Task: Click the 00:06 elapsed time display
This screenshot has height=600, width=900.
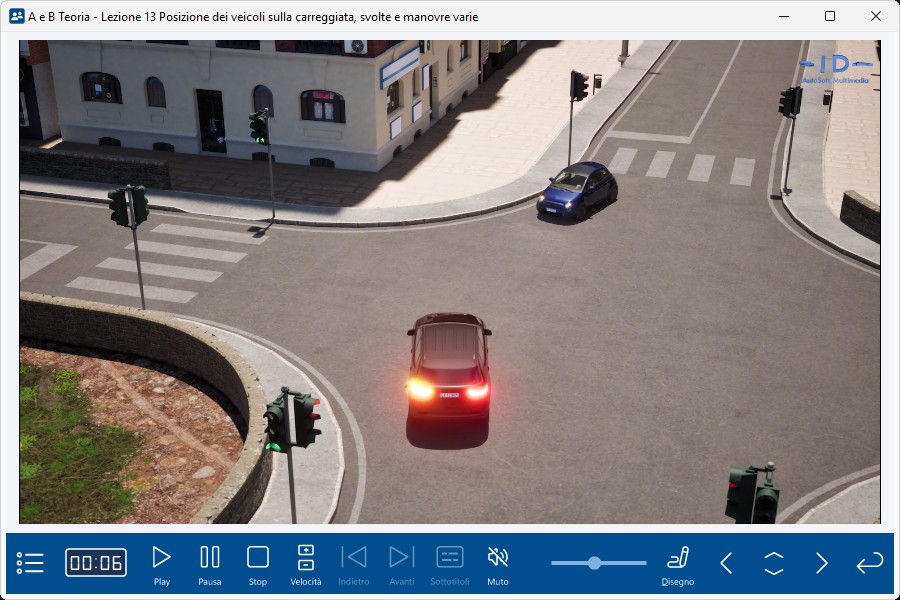Action: [96, 563]
